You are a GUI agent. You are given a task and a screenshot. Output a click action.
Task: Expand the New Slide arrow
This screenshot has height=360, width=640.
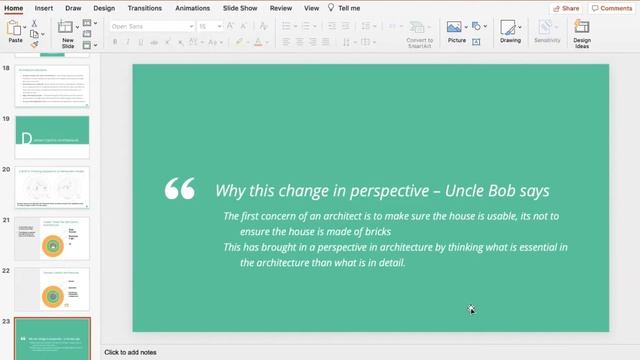point(77,27)
